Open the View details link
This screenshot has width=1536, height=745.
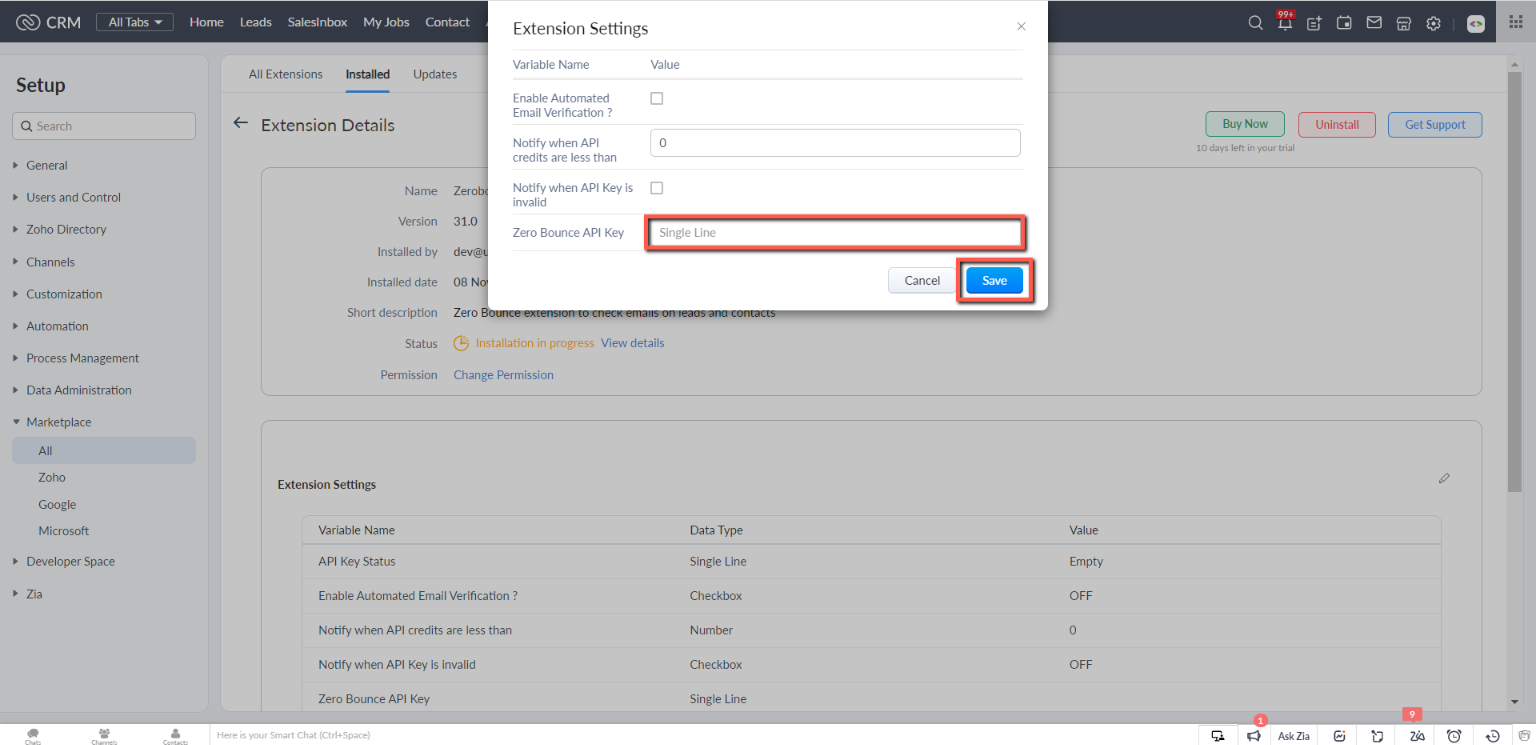632,343
